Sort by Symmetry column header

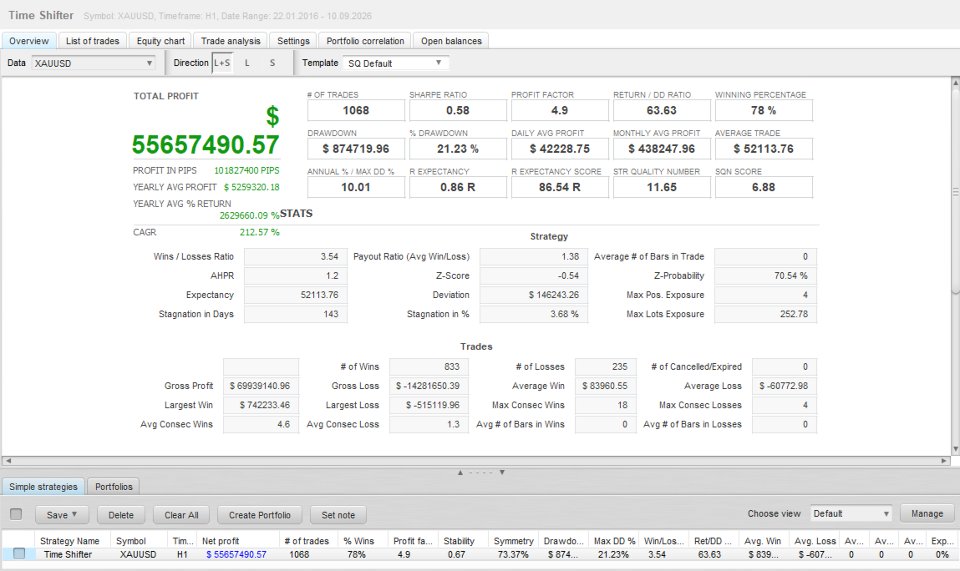click(514, 541)
